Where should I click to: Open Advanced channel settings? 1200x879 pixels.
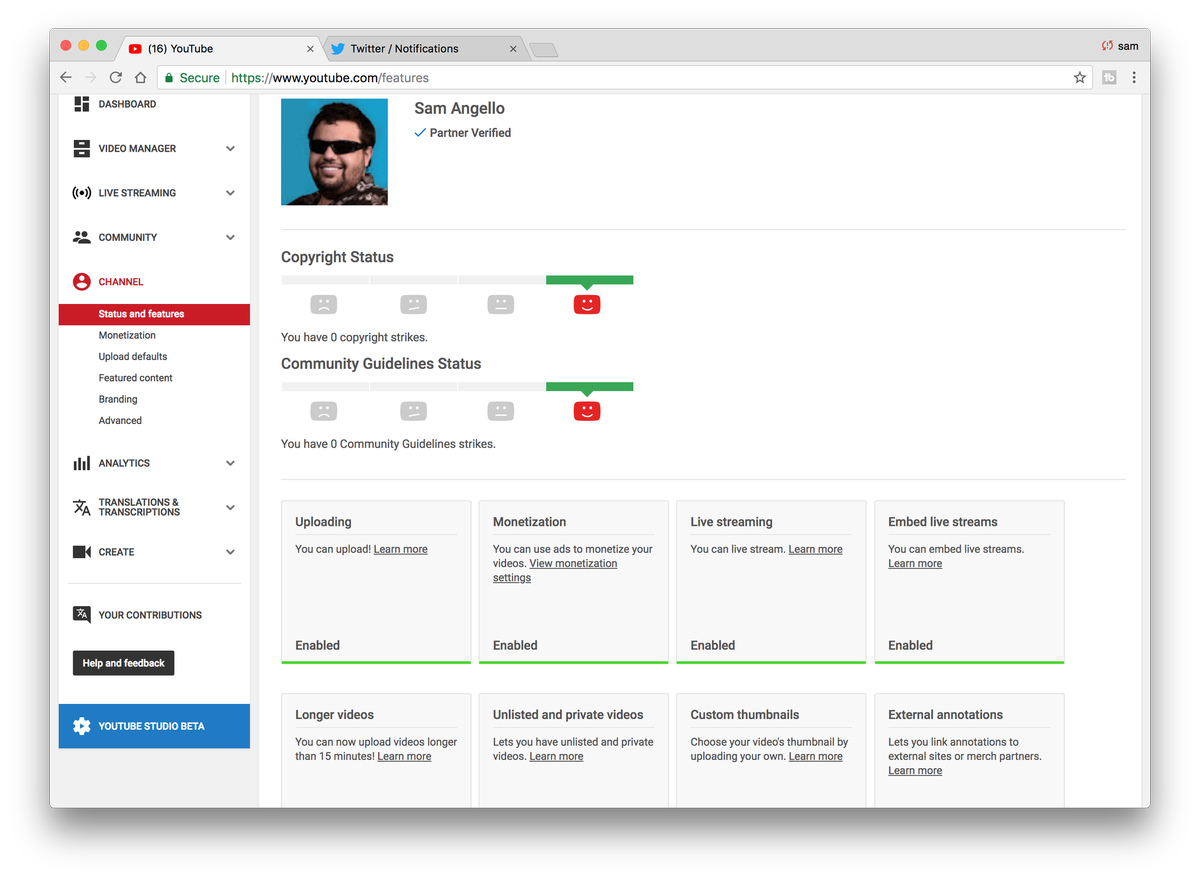point(120,420)
